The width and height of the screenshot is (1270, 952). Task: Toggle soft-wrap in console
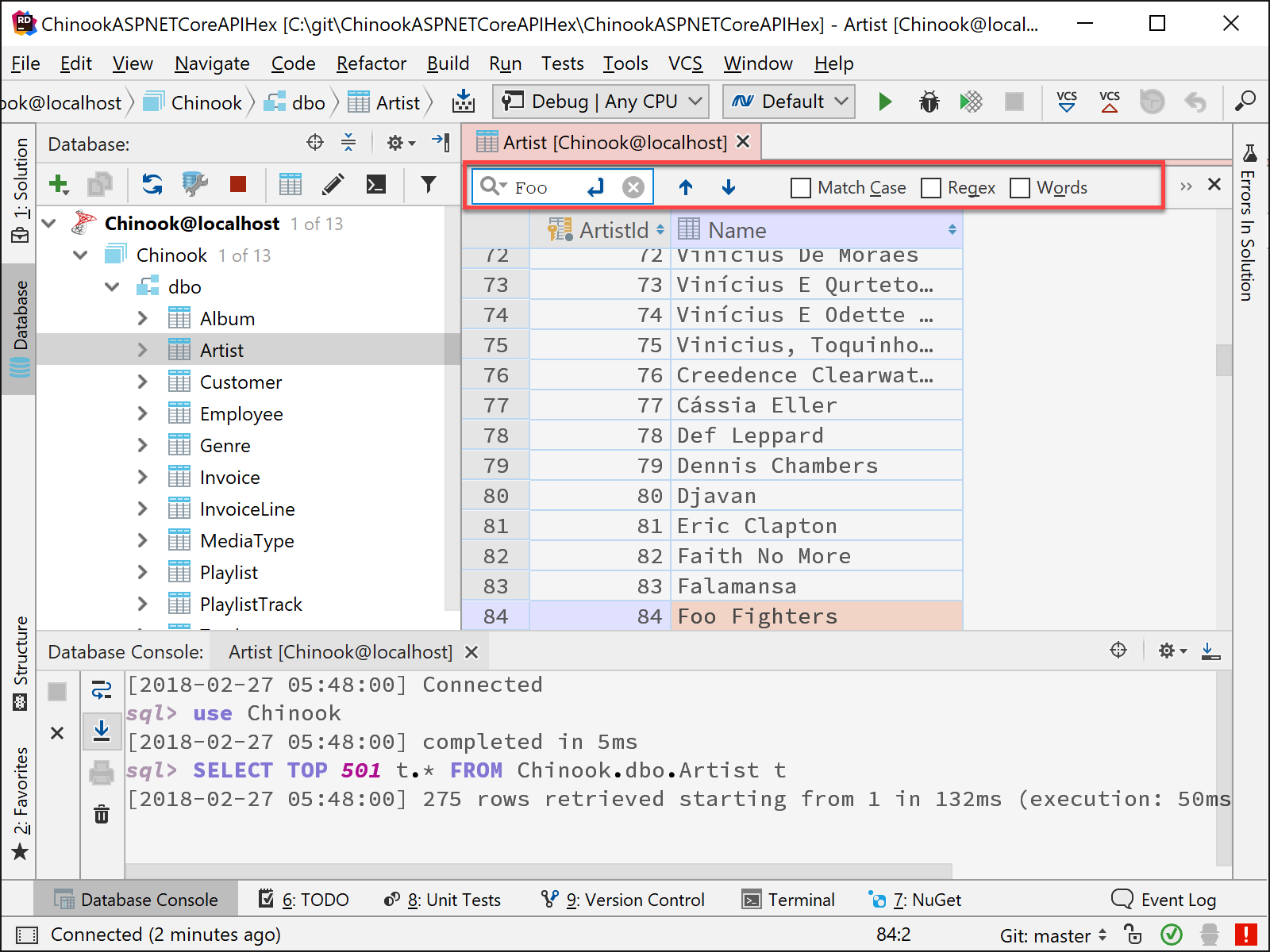pyautogui.click(x=102, y=690)
